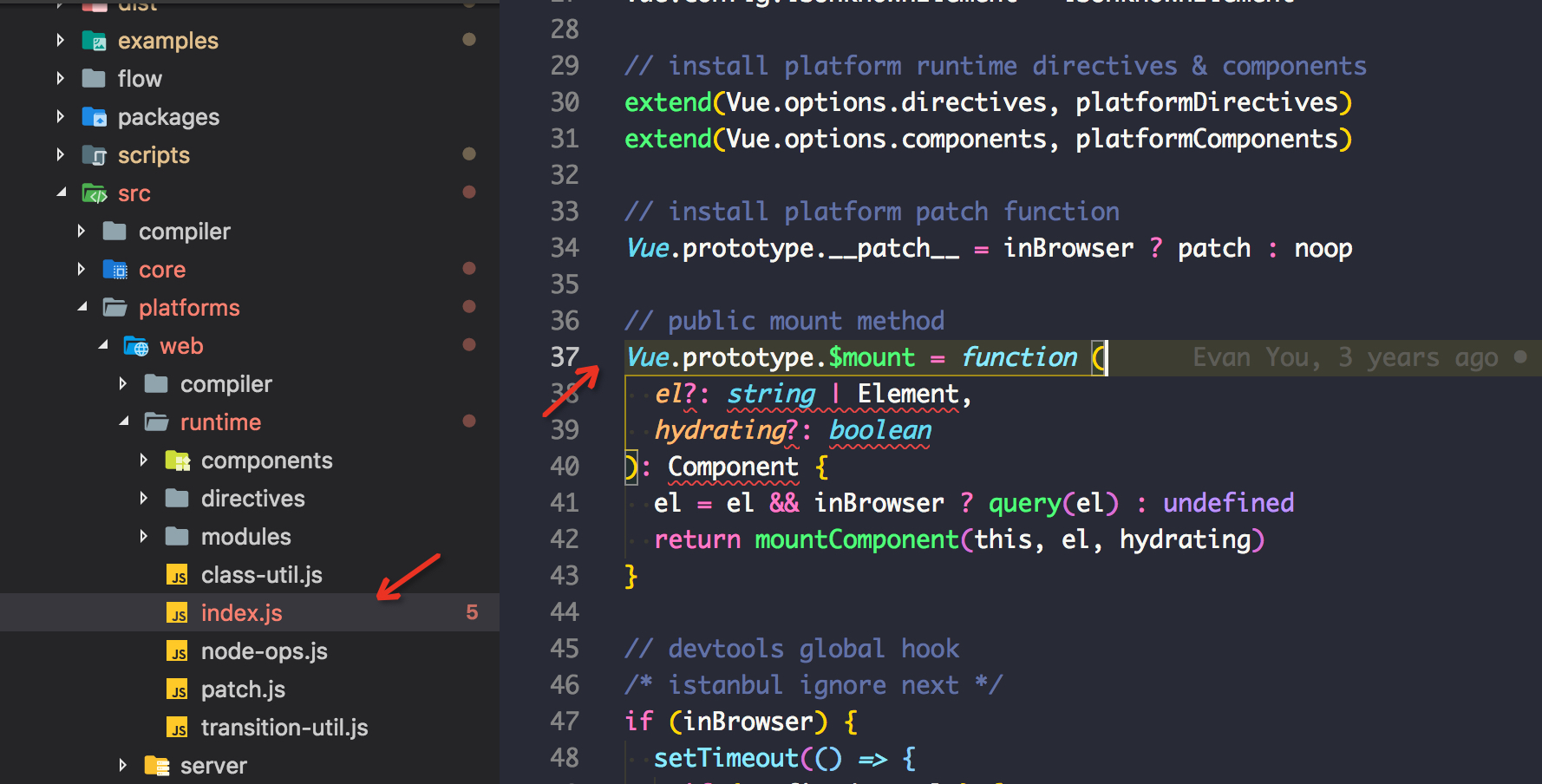This screenshot has height=784, width=1542.
Task: Click the components folder icon
Action: (177, 460)
